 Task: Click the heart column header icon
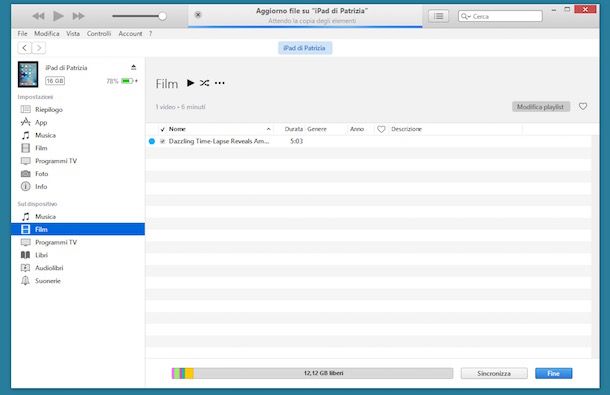pyautogui.click(x=381, y=129)
